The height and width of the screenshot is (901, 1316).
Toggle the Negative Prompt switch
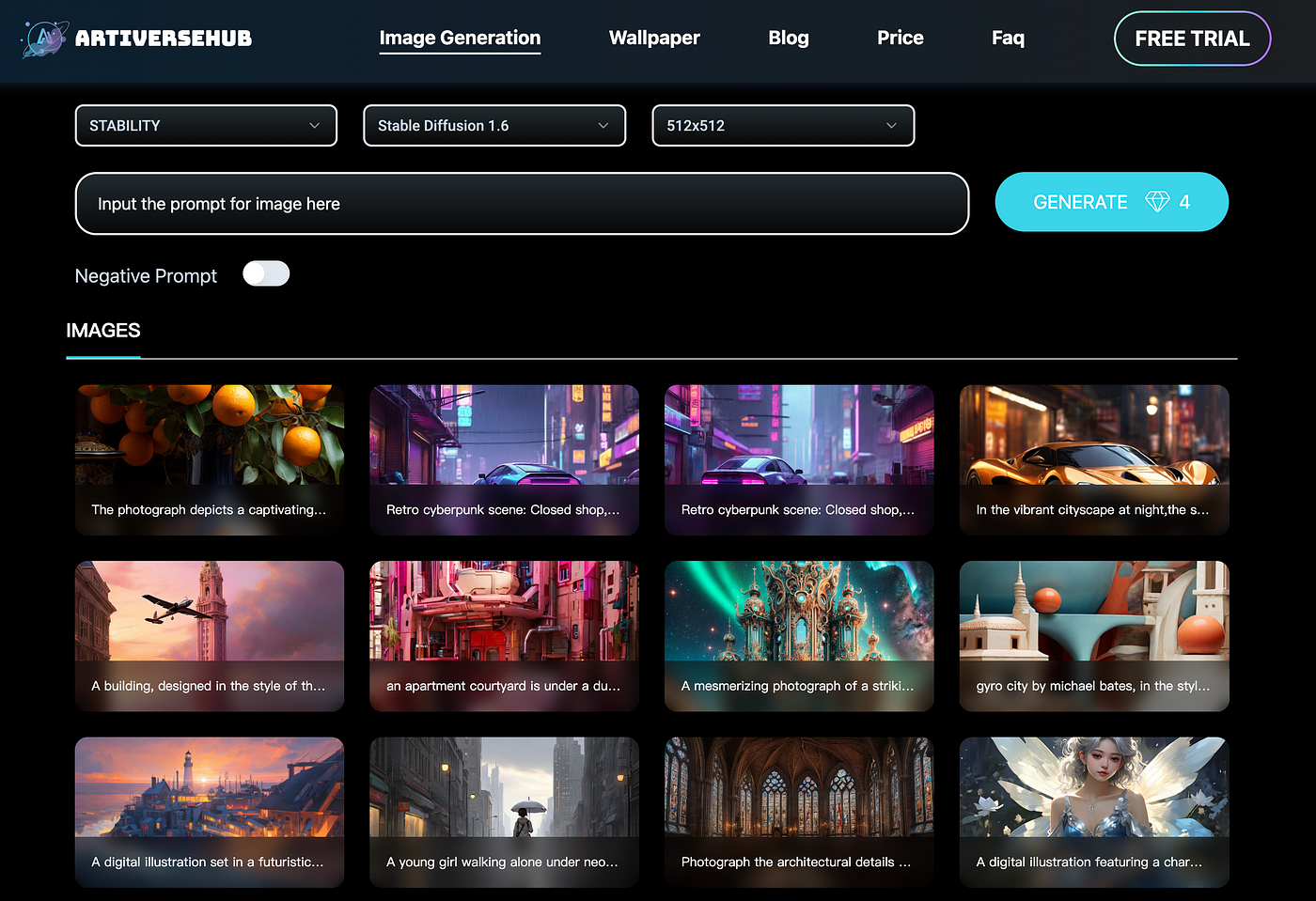pyautogui.click(x=266, y=273)
